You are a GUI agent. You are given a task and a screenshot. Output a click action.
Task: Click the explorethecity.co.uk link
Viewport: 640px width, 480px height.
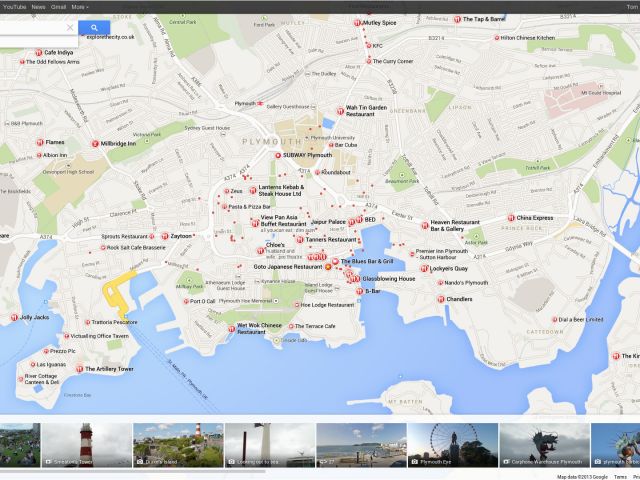coord(110,37)
